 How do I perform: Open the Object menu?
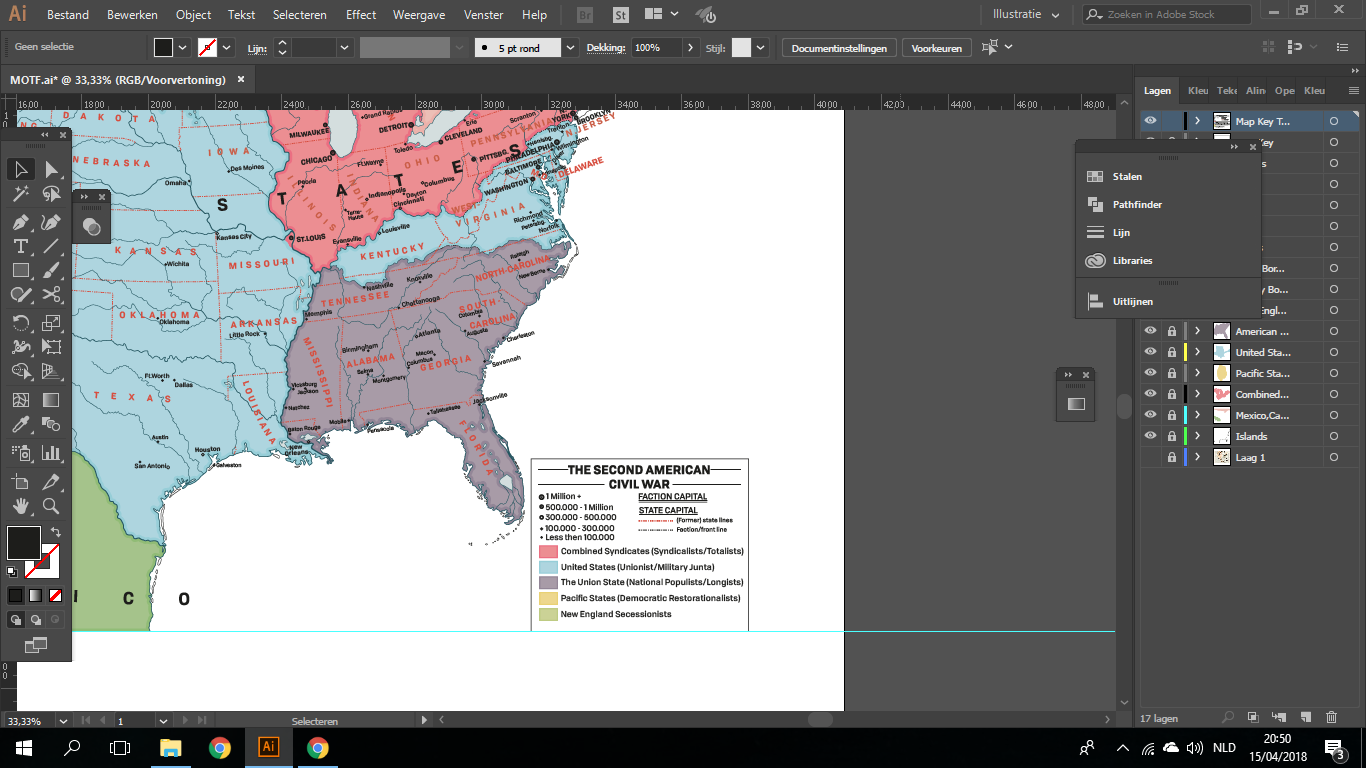[194, 14]
